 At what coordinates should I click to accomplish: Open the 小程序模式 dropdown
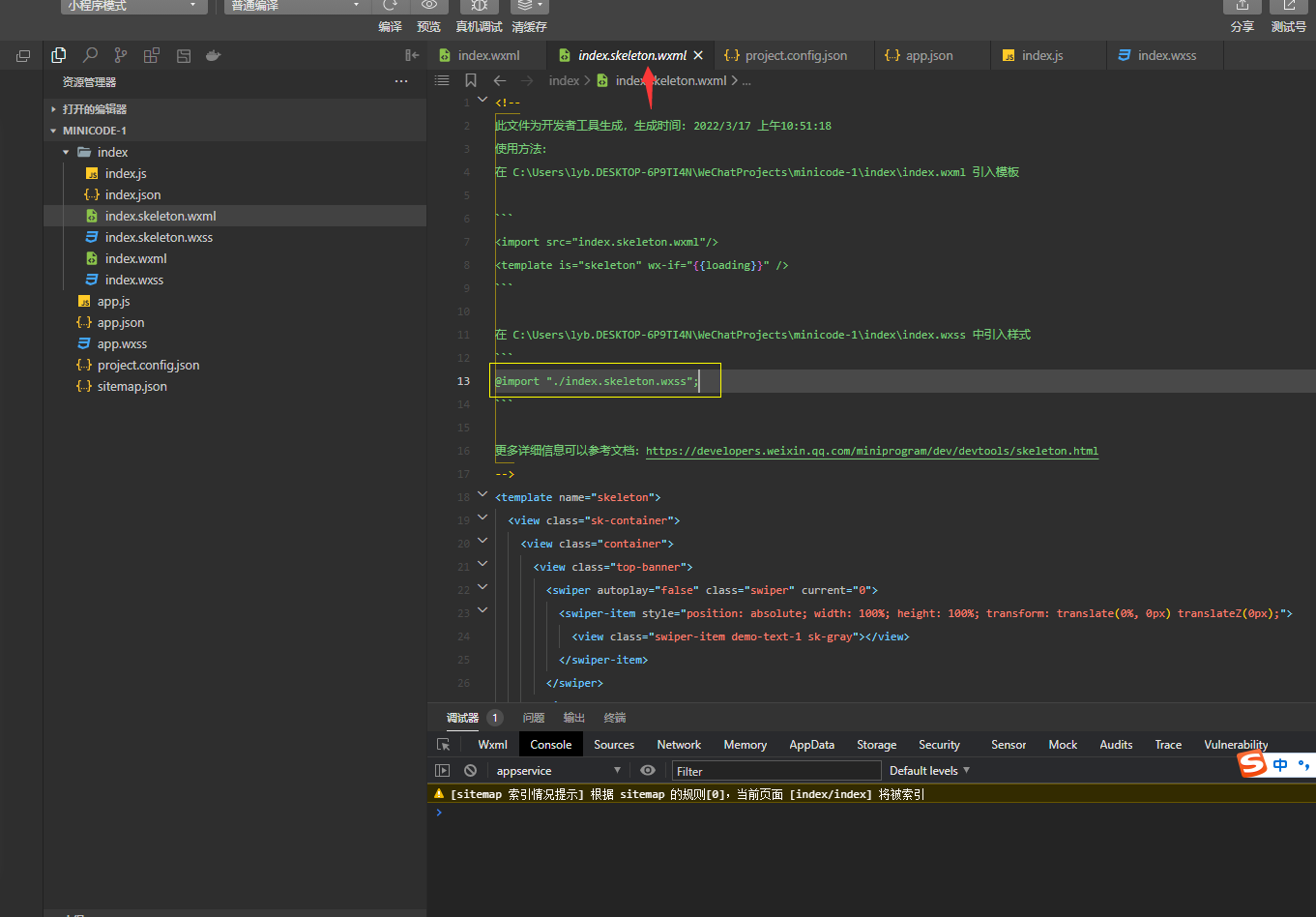point(134,6)
